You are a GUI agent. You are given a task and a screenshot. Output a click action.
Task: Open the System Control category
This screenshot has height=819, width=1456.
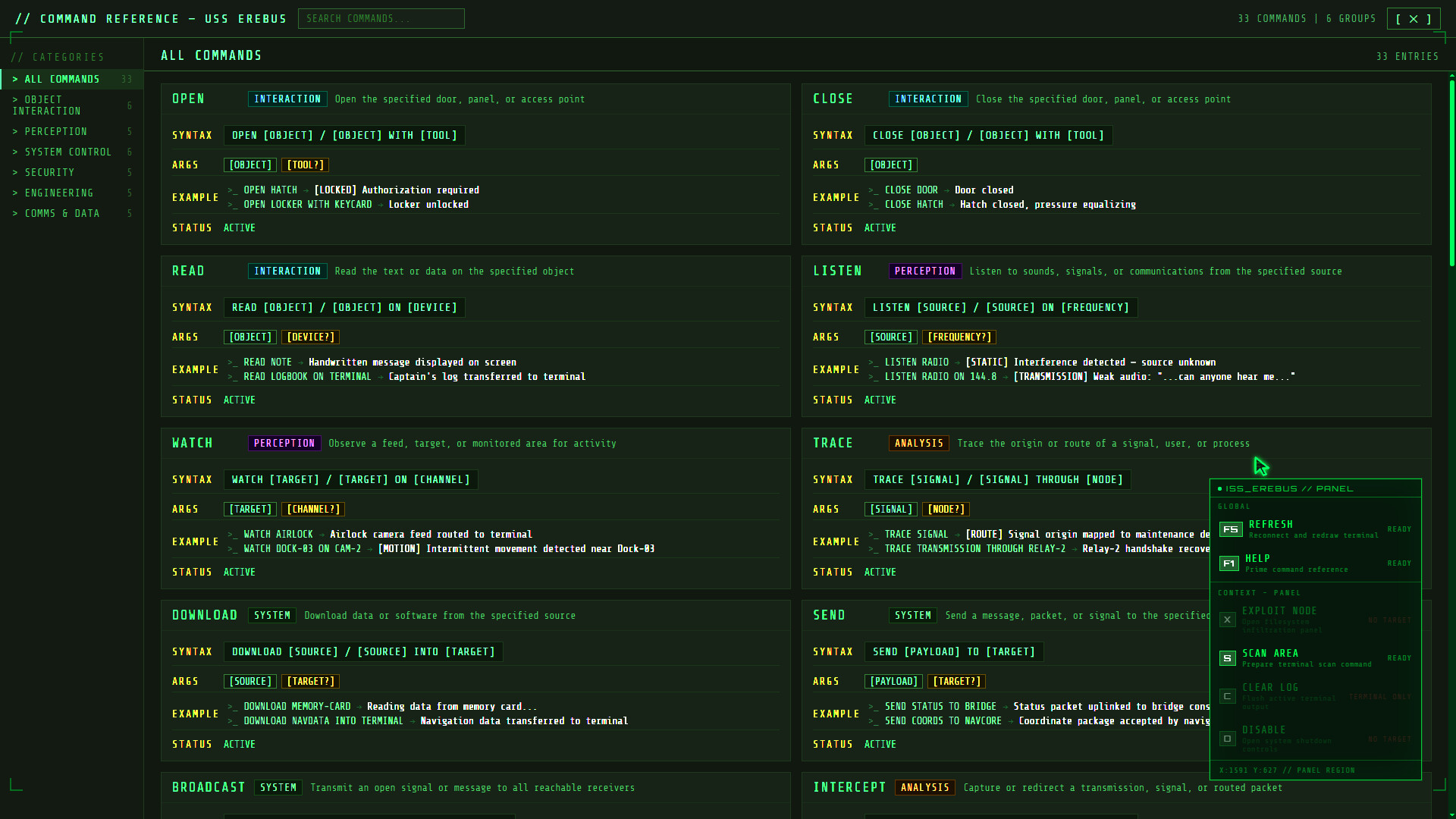(72, 152)
